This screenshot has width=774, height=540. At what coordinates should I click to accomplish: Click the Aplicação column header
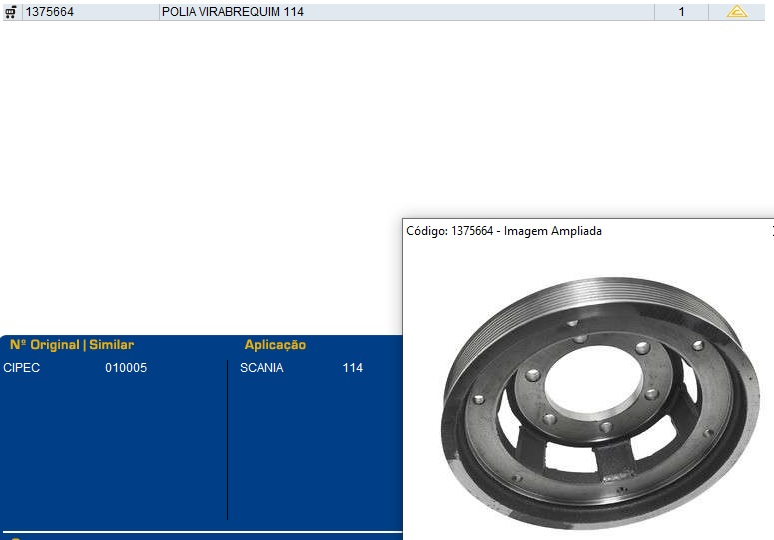coord(275,345)
